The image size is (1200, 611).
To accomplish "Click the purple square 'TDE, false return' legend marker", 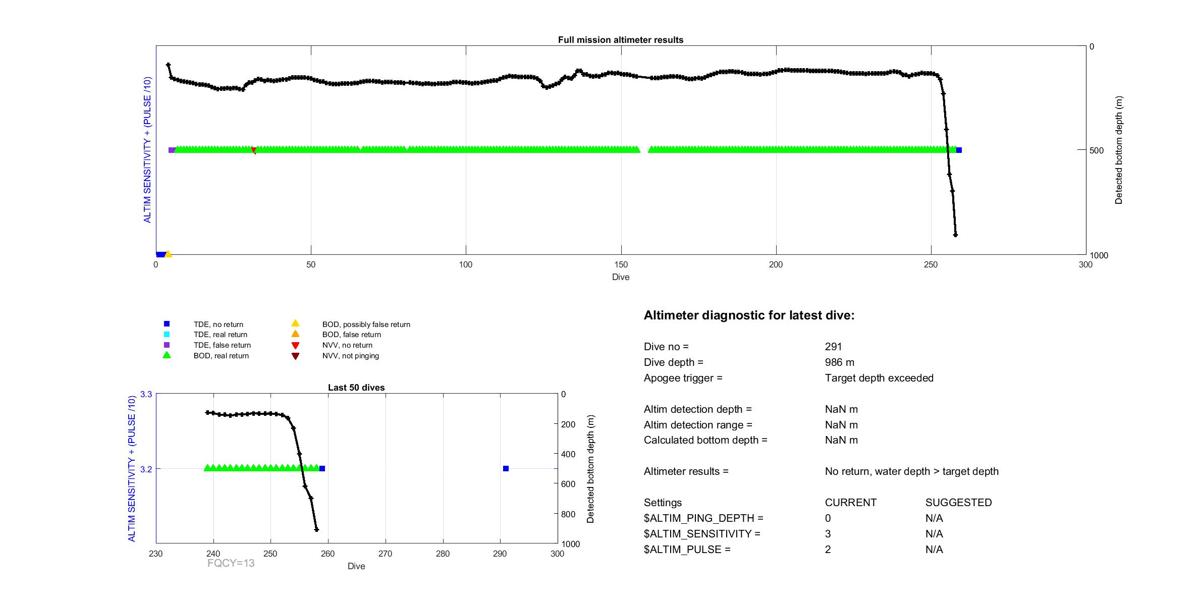I will coord(167,345).
